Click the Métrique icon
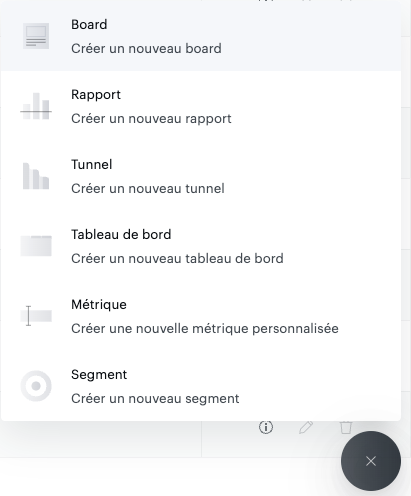Image resolution: width=411 pixels, height=496 pixels. tap(36, 316)
